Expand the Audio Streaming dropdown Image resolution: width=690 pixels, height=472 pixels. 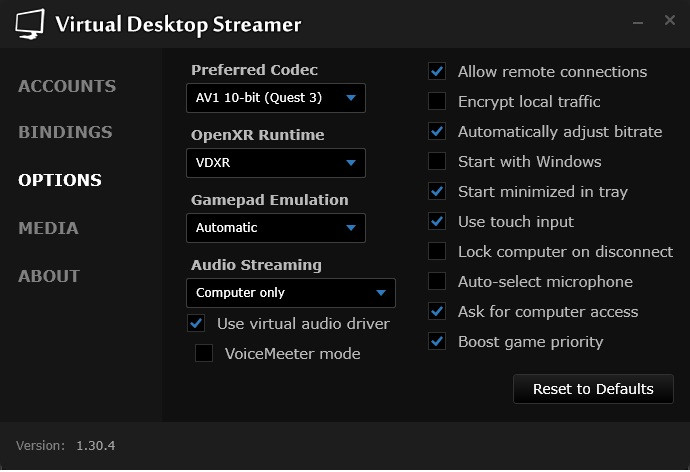click(291, 293)
